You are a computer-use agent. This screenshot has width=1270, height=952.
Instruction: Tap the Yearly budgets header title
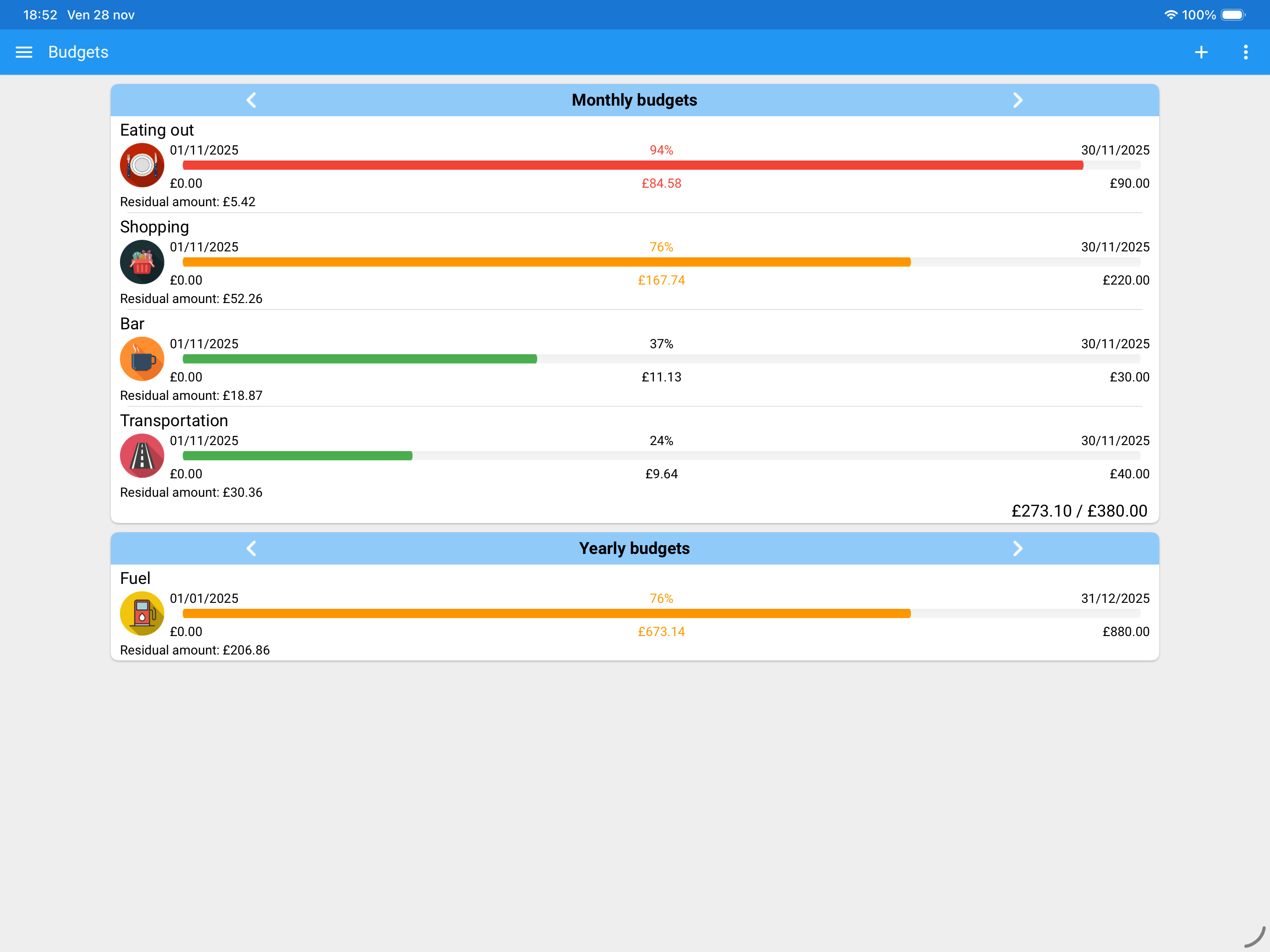point(634,548)
